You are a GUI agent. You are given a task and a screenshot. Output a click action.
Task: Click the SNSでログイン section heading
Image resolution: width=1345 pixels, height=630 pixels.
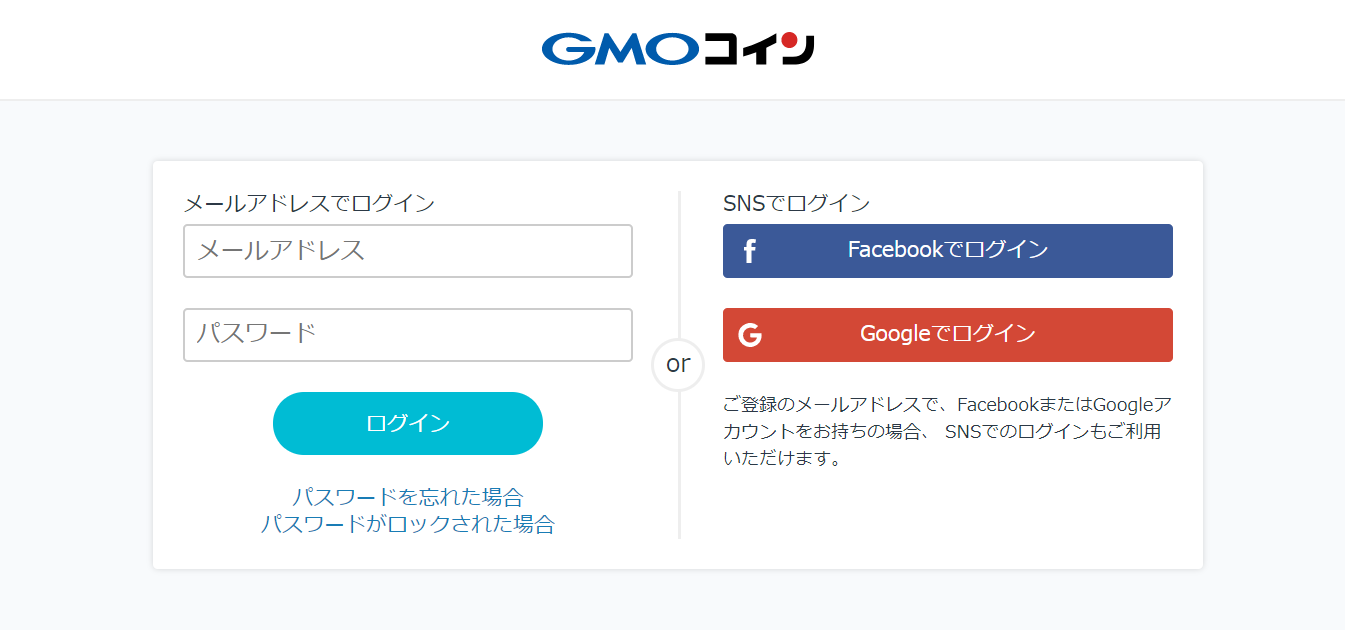(797, 202)
